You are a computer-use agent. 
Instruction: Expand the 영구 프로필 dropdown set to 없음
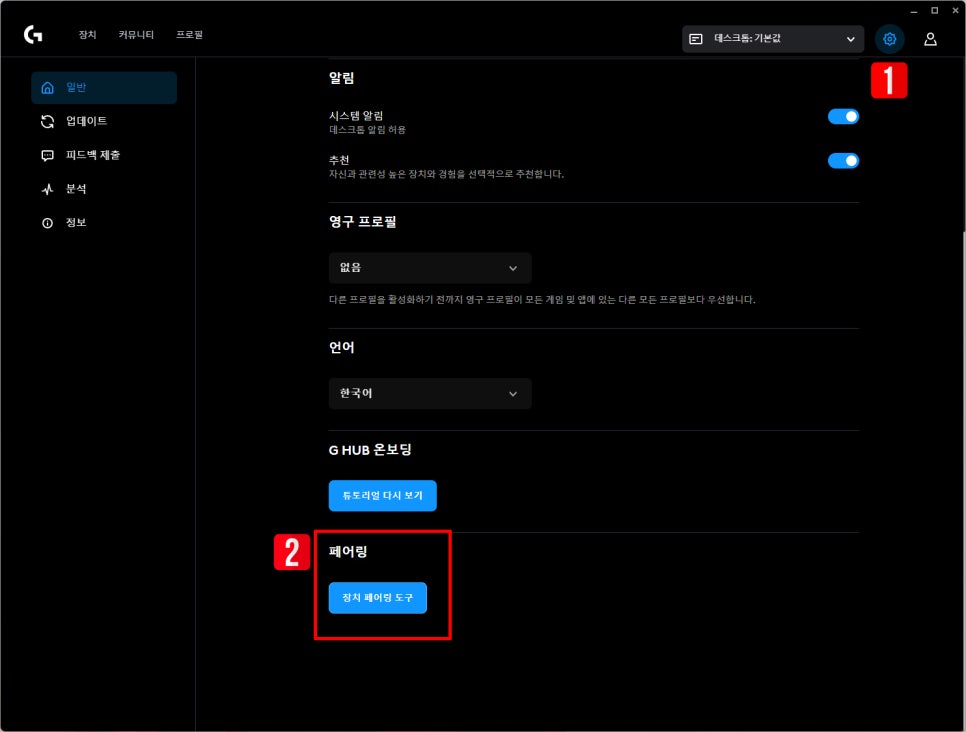click(x=430, y=268)
